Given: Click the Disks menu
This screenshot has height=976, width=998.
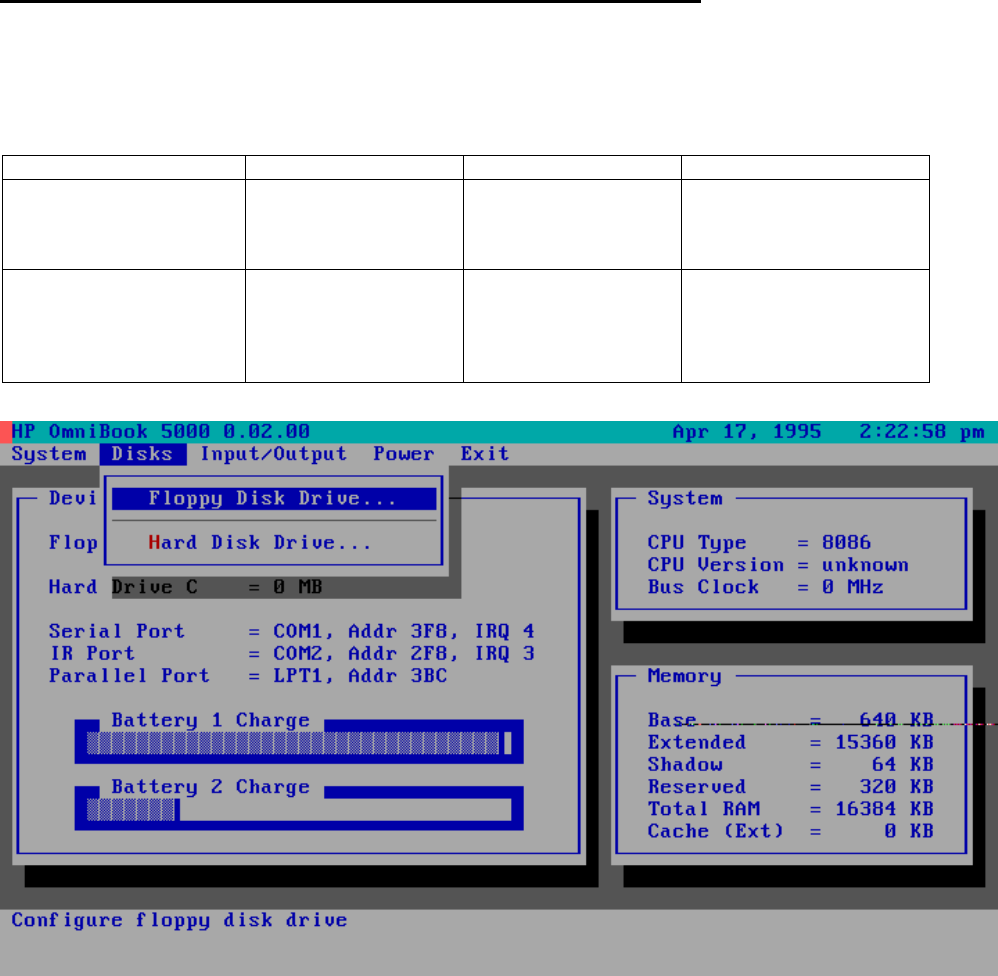Looking at the screenshot, I should point(143,454).
